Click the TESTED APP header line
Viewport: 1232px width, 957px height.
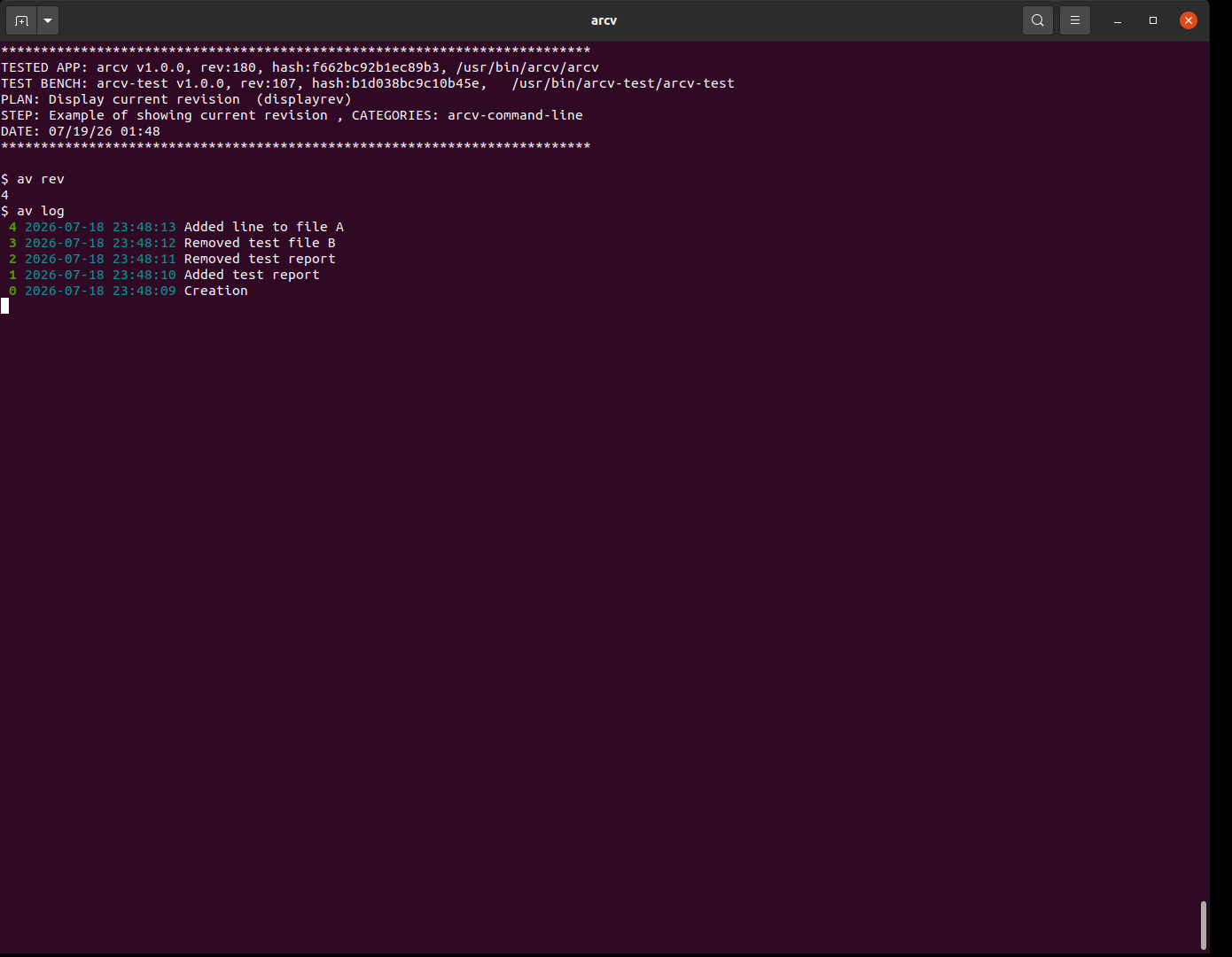(x=300, y=67)
